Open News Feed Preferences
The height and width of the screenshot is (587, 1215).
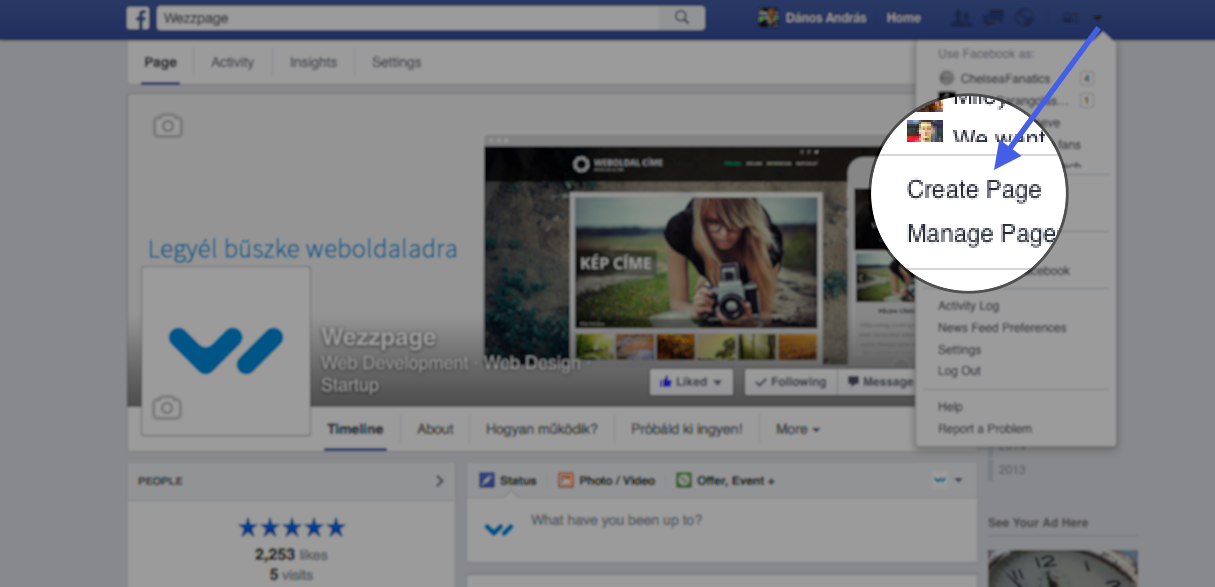click(x=1002, y=328)
